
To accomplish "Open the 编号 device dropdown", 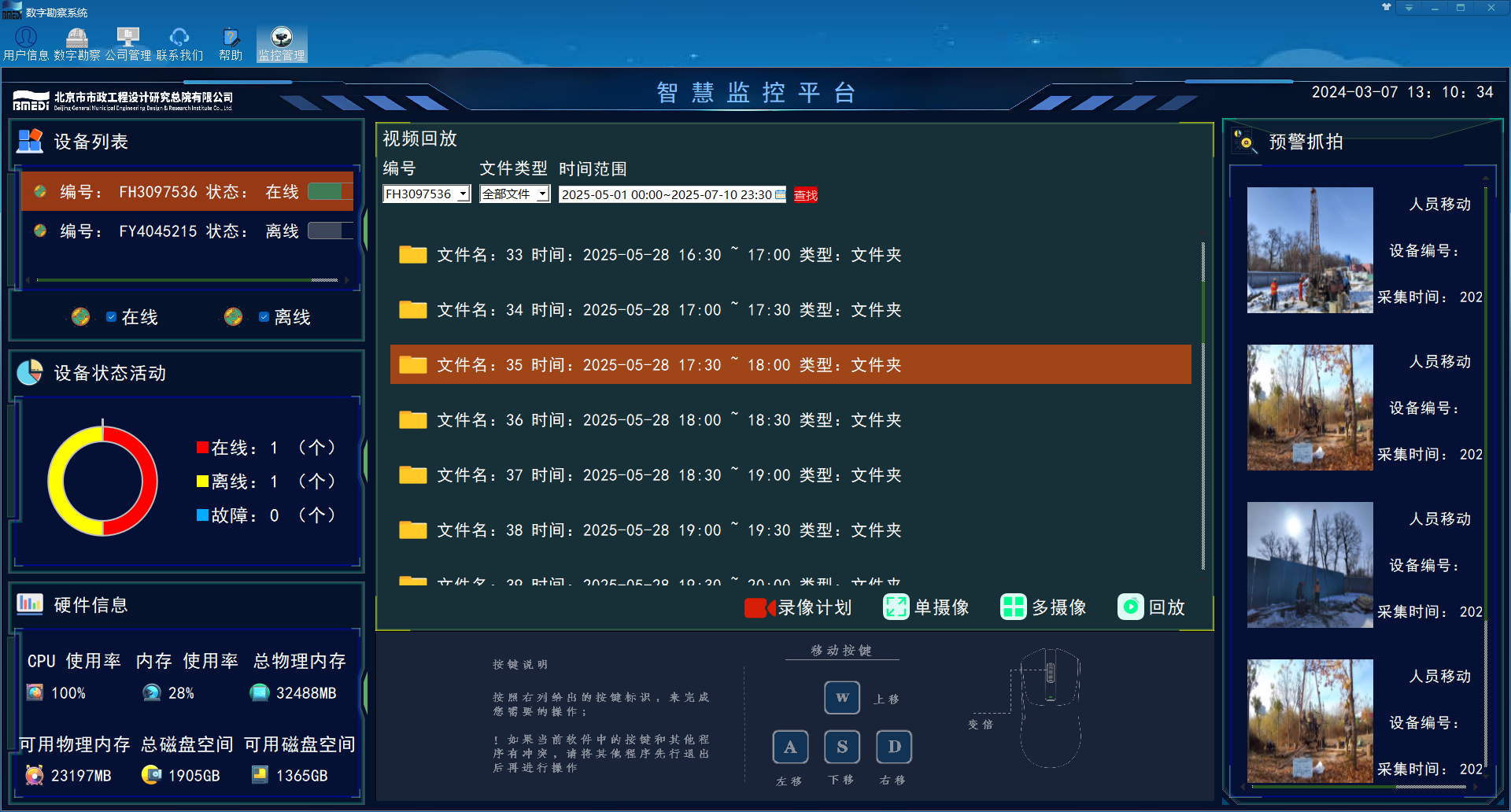I will pyautogui.click(x=462, y=194).
